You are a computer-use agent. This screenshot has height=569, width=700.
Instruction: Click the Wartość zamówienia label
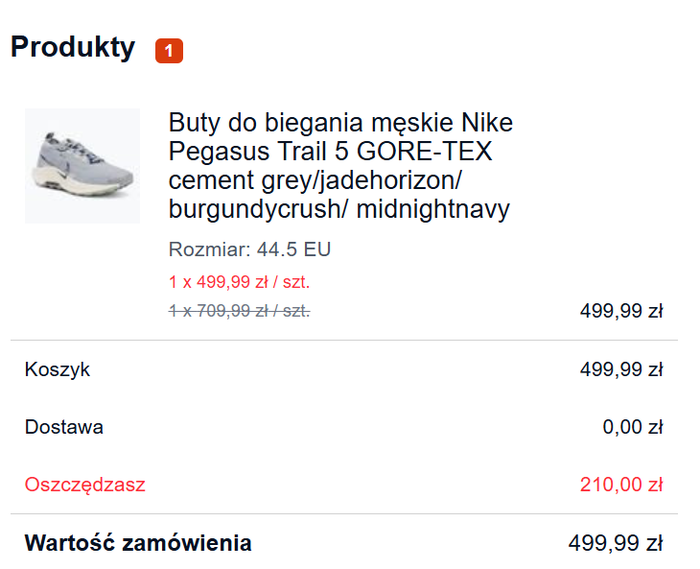138,544
